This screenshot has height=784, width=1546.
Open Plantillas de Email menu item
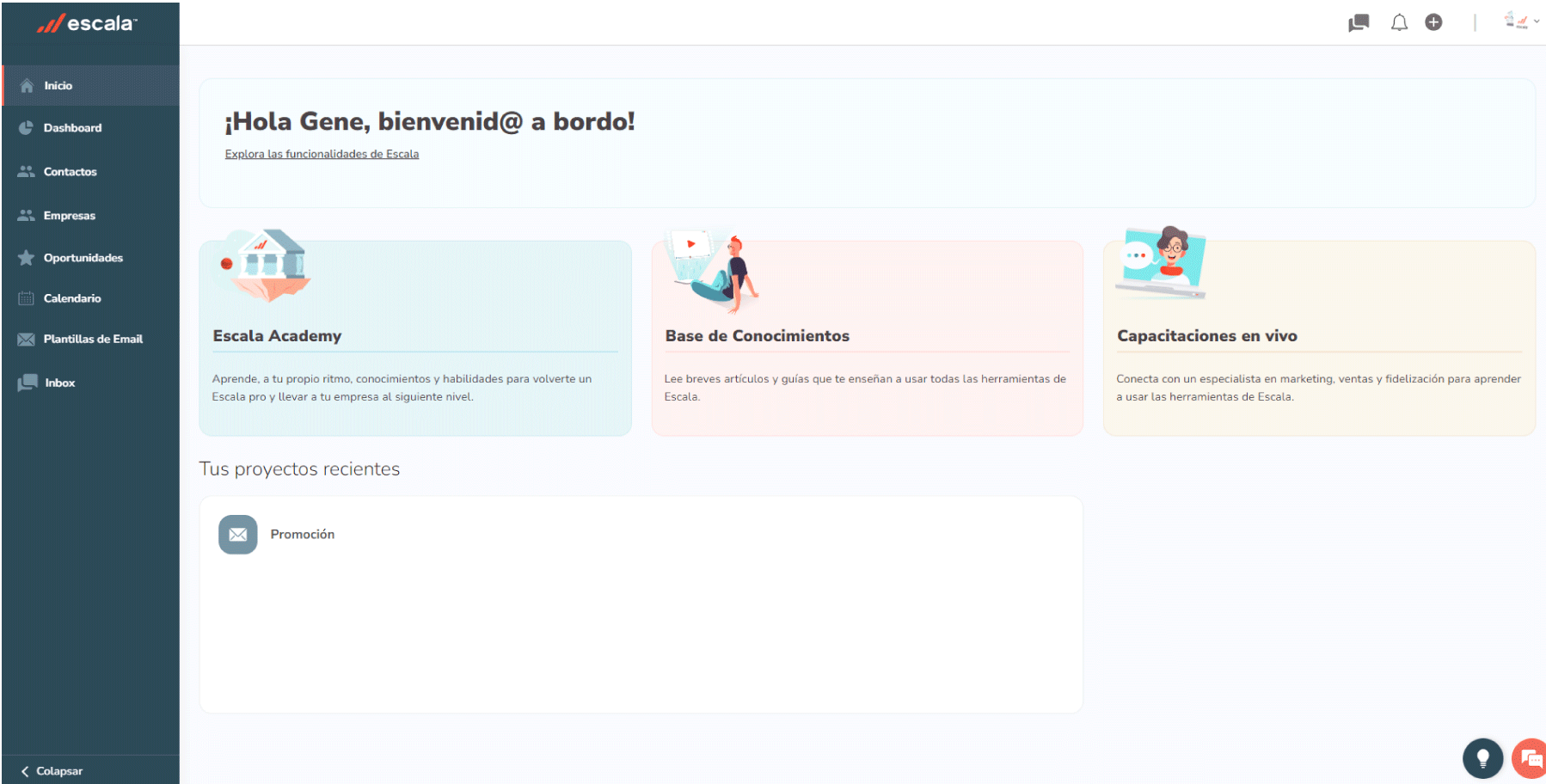pos(90,339)
